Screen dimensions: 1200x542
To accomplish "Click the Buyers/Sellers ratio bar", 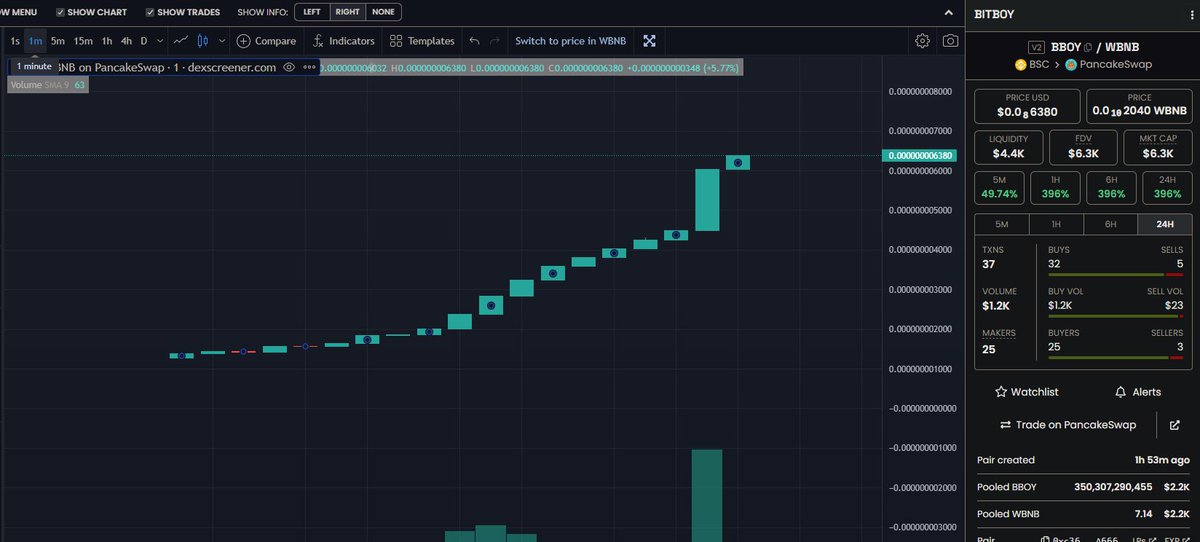I will click(1115, 358).
